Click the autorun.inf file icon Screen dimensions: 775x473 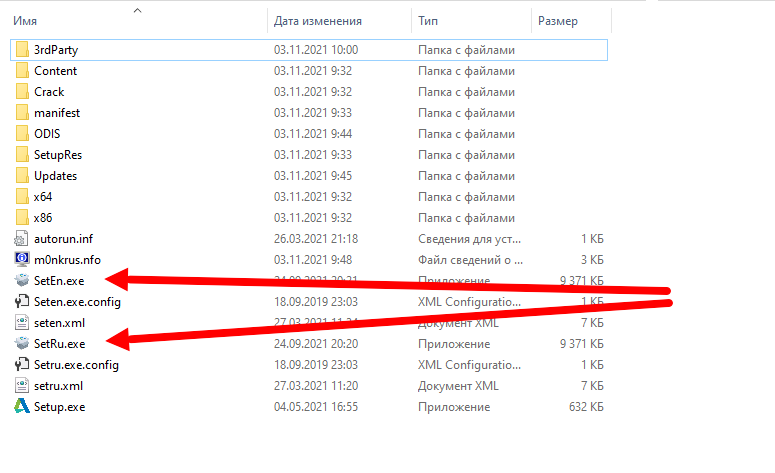click(x=21, y=239)
